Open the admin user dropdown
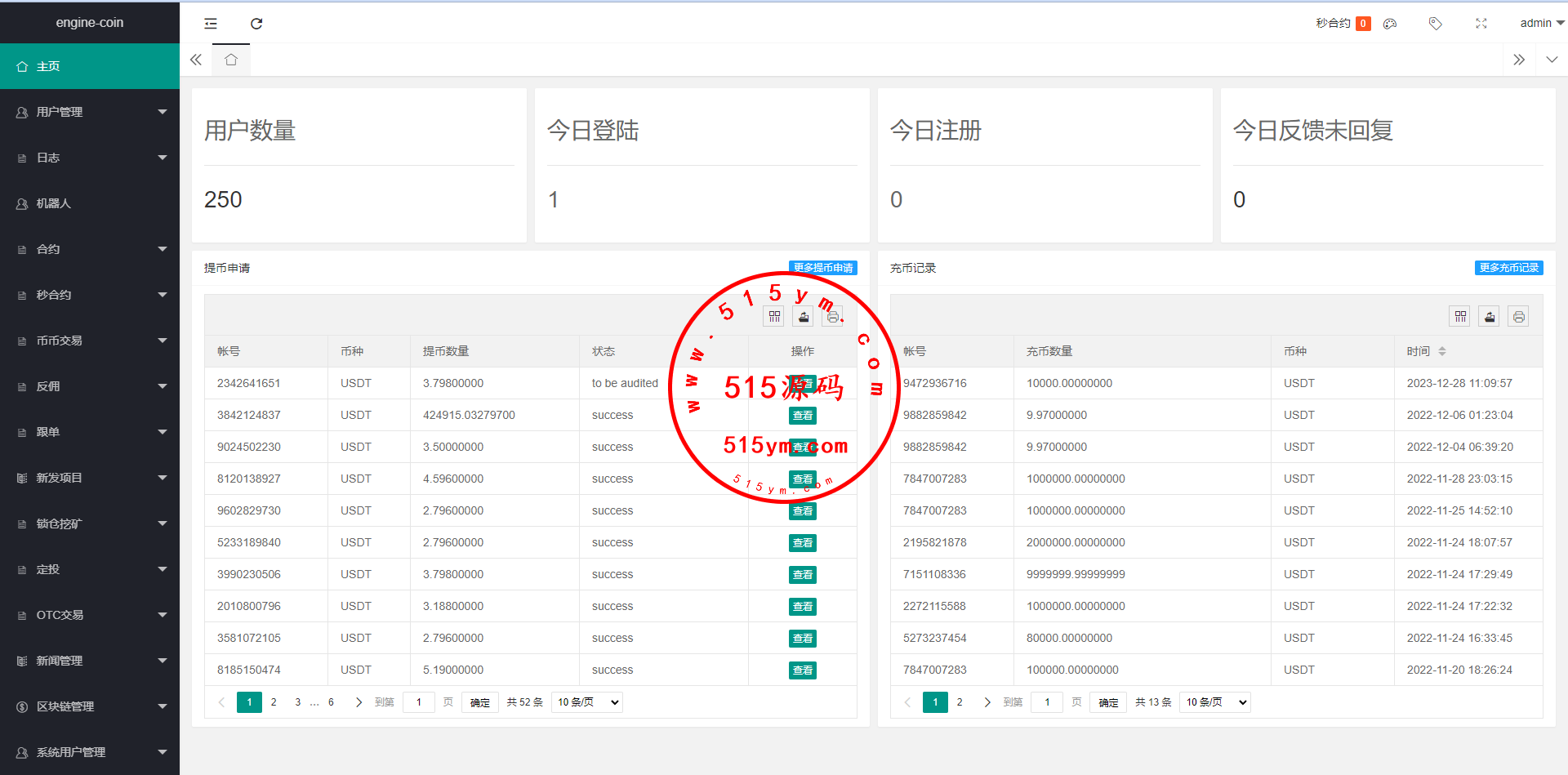The image size is (1568, 775). 1541,24
